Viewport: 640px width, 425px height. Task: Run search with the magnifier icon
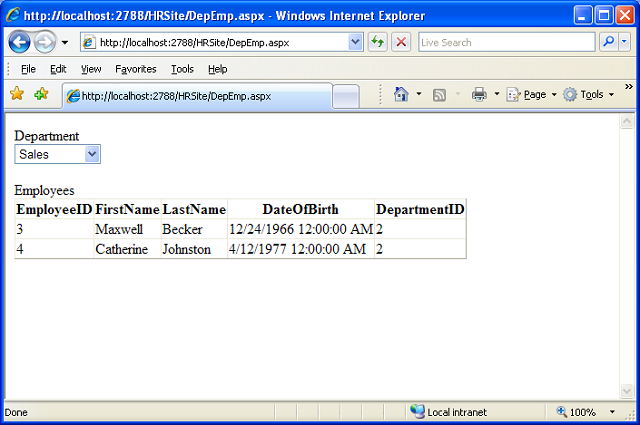pyautogui.click(x=608, y=42)
